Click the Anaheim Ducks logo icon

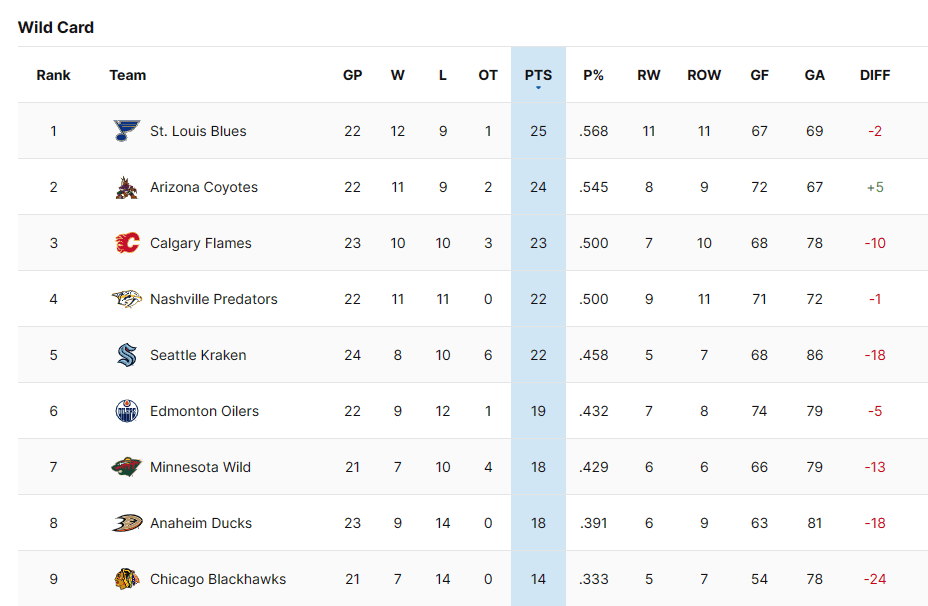point(126,523)
